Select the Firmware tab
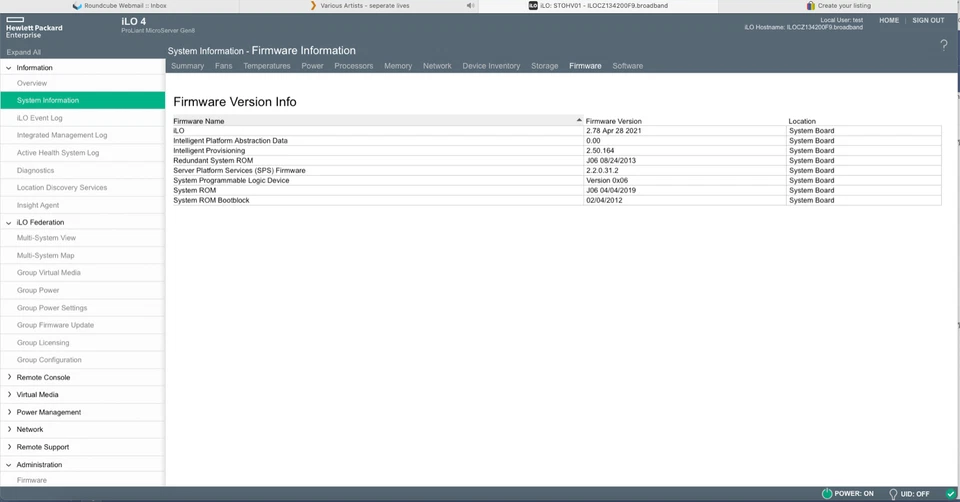This screenshot has width=960, height=502. [585, 66]
